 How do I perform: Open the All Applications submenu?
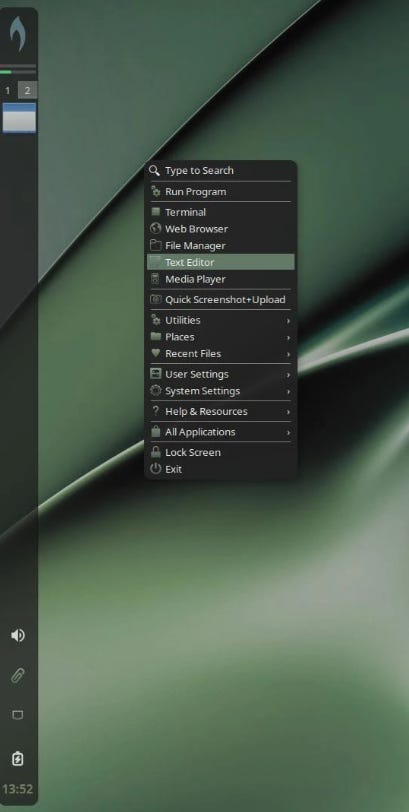(221, 431)
